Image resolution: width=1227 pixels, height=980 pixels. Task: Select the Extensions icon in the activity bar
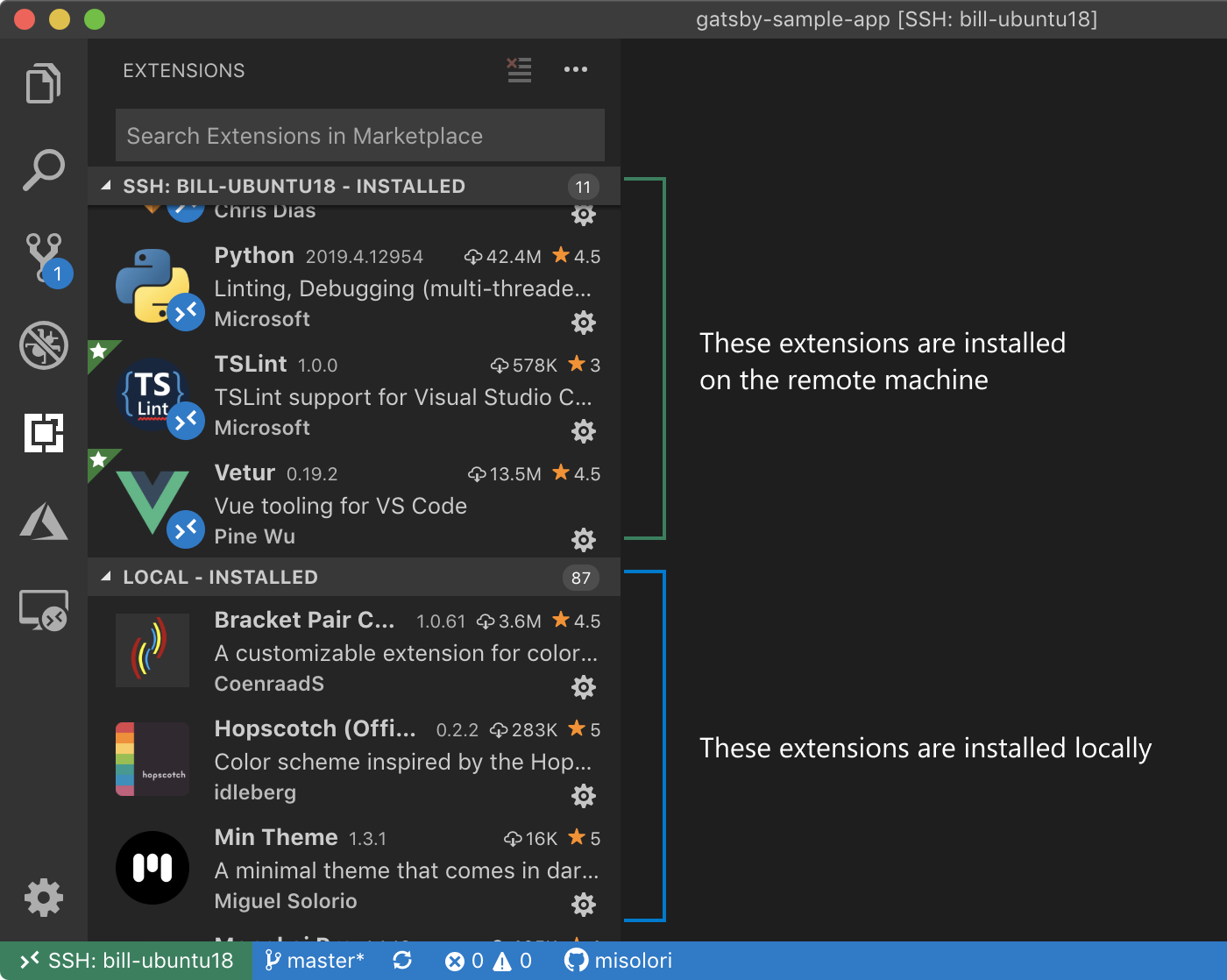click(43, 433)
